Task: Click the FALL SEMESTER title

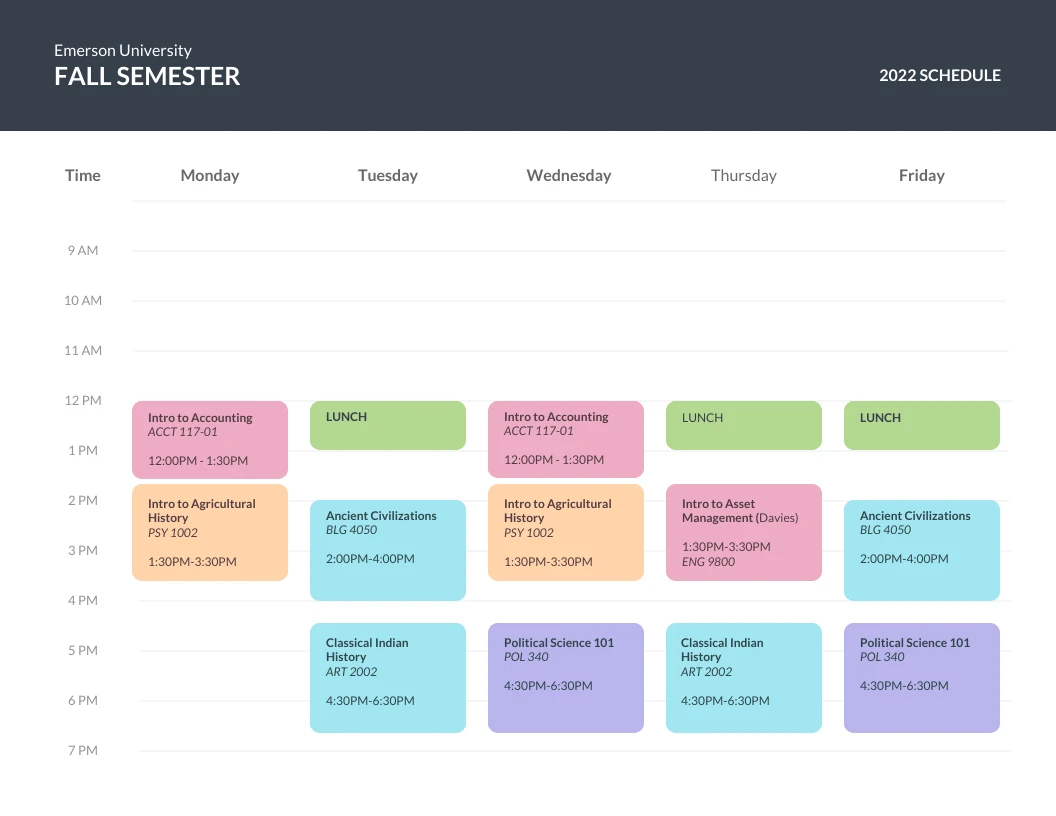Action: pos(147,77)
